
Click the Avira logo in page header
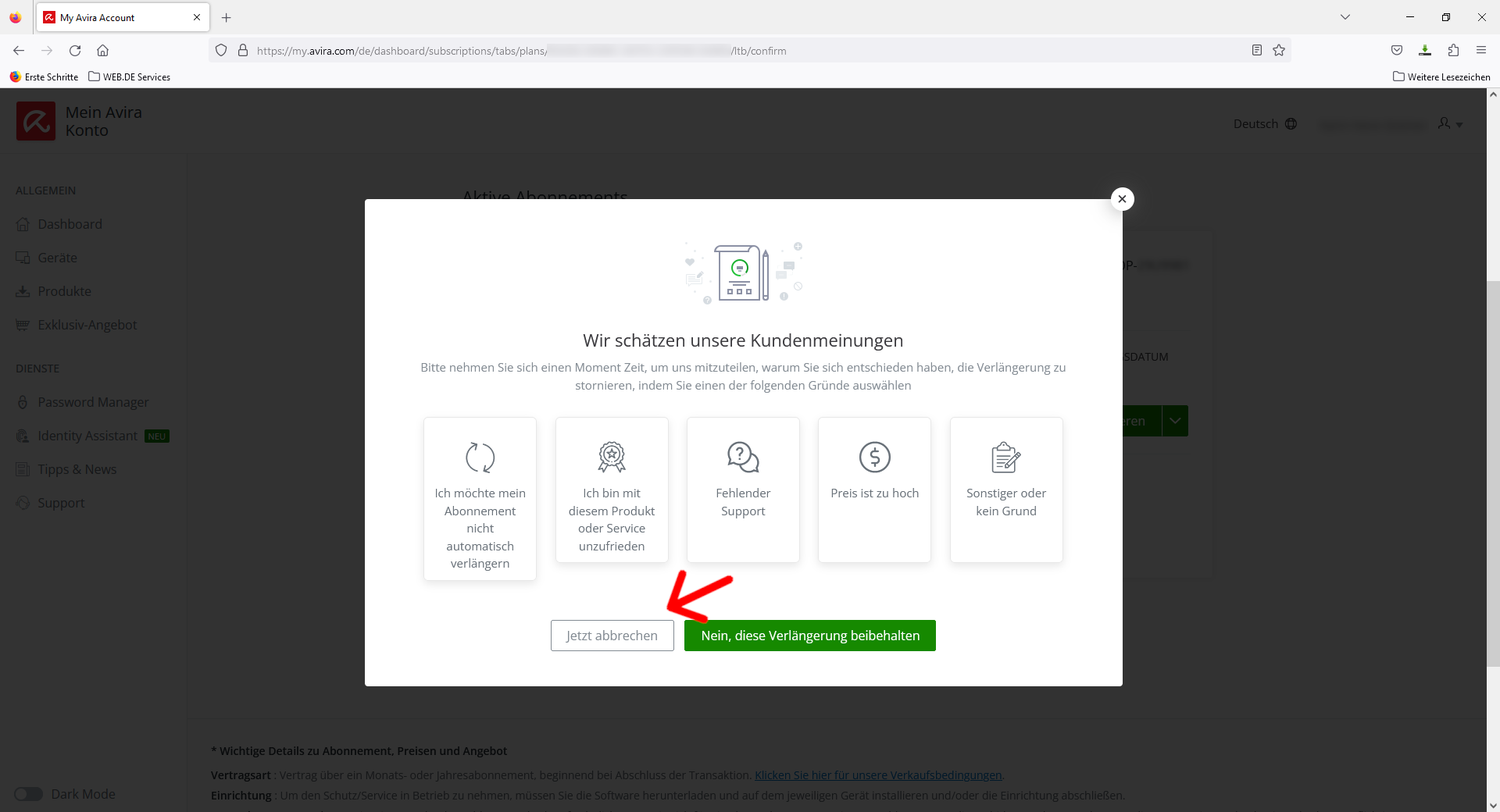click(x=36, y=121)
